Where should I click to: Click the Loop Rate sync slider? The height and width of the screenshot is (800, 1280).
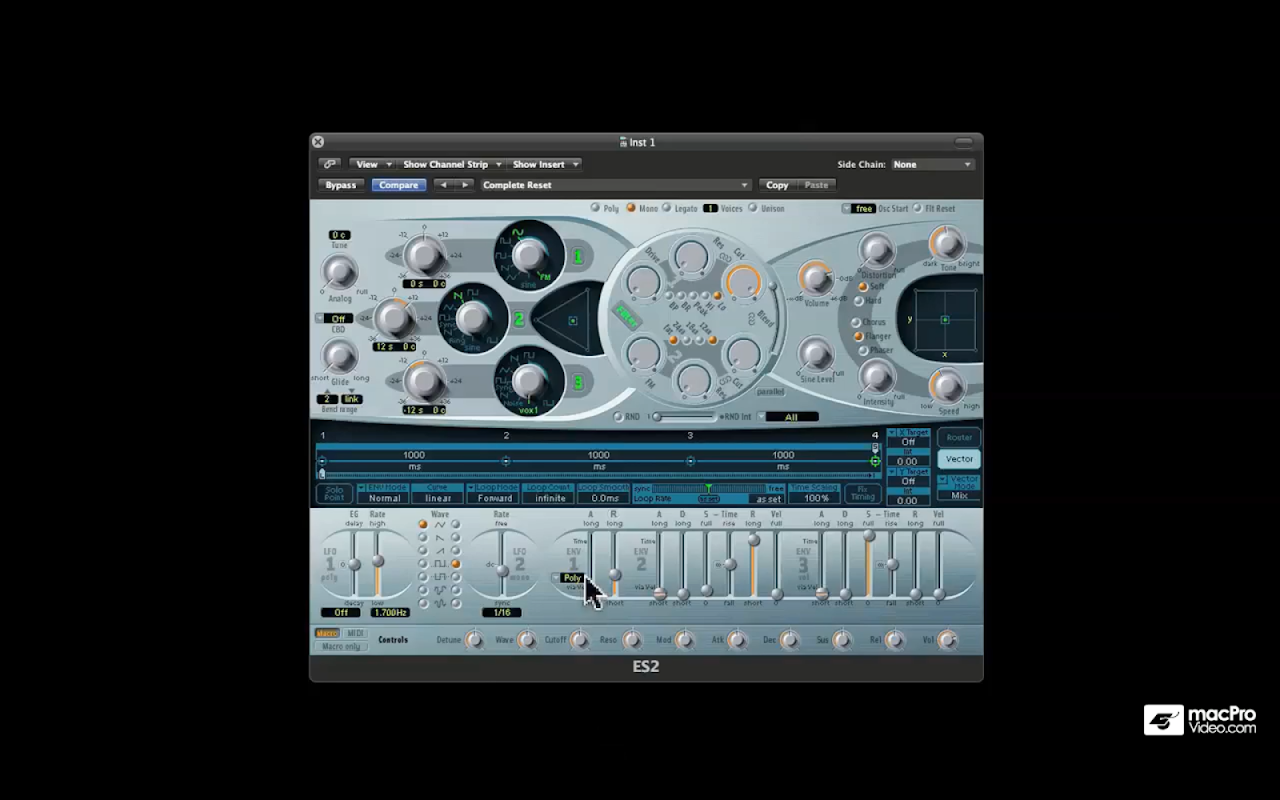[708, 488]
